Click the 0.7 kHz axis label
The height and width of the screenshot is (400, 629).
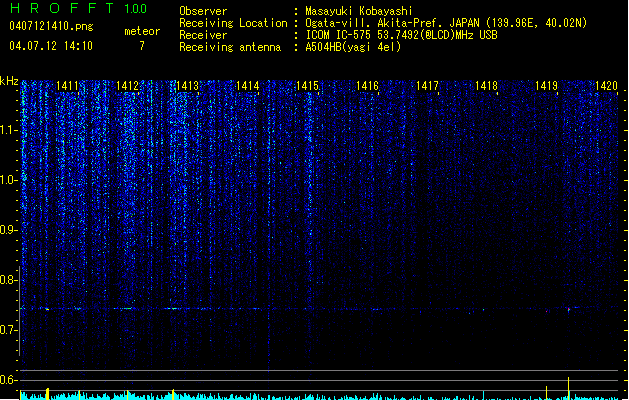coord(8,330)
